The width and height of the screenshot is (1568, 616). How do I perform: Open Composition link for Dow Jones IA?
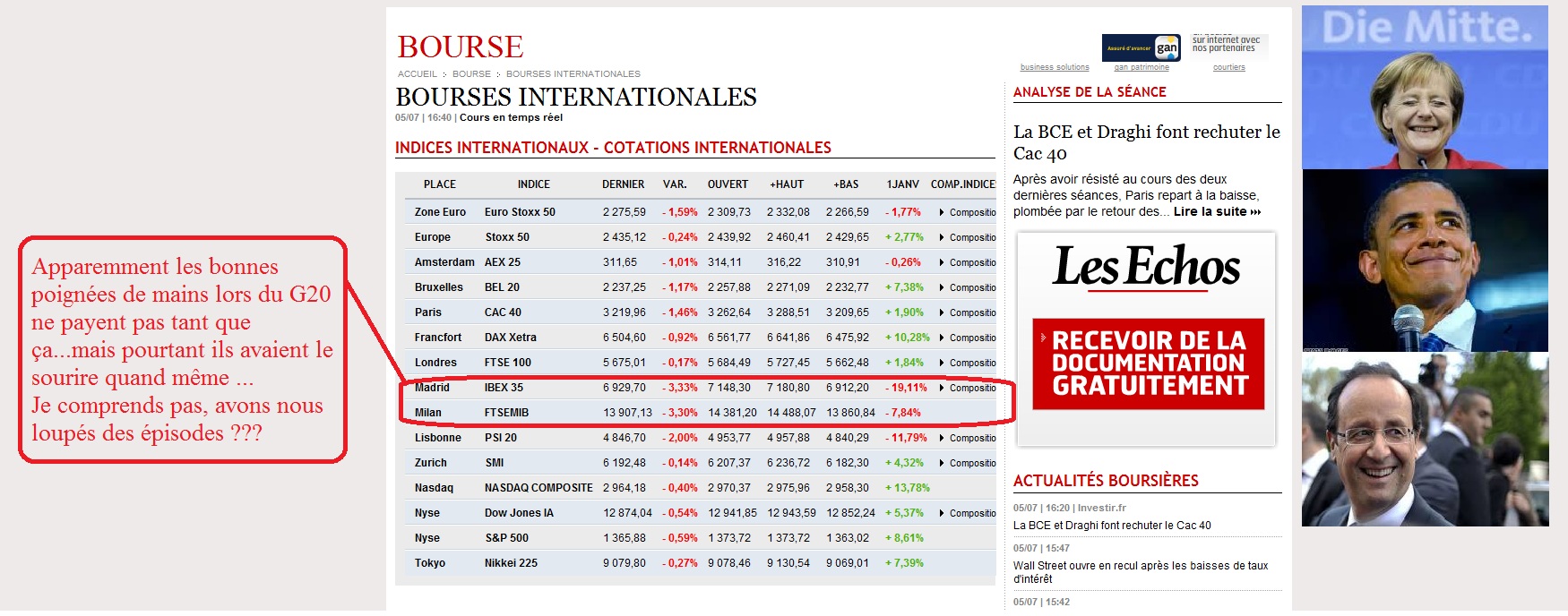[x=968, y=513]
